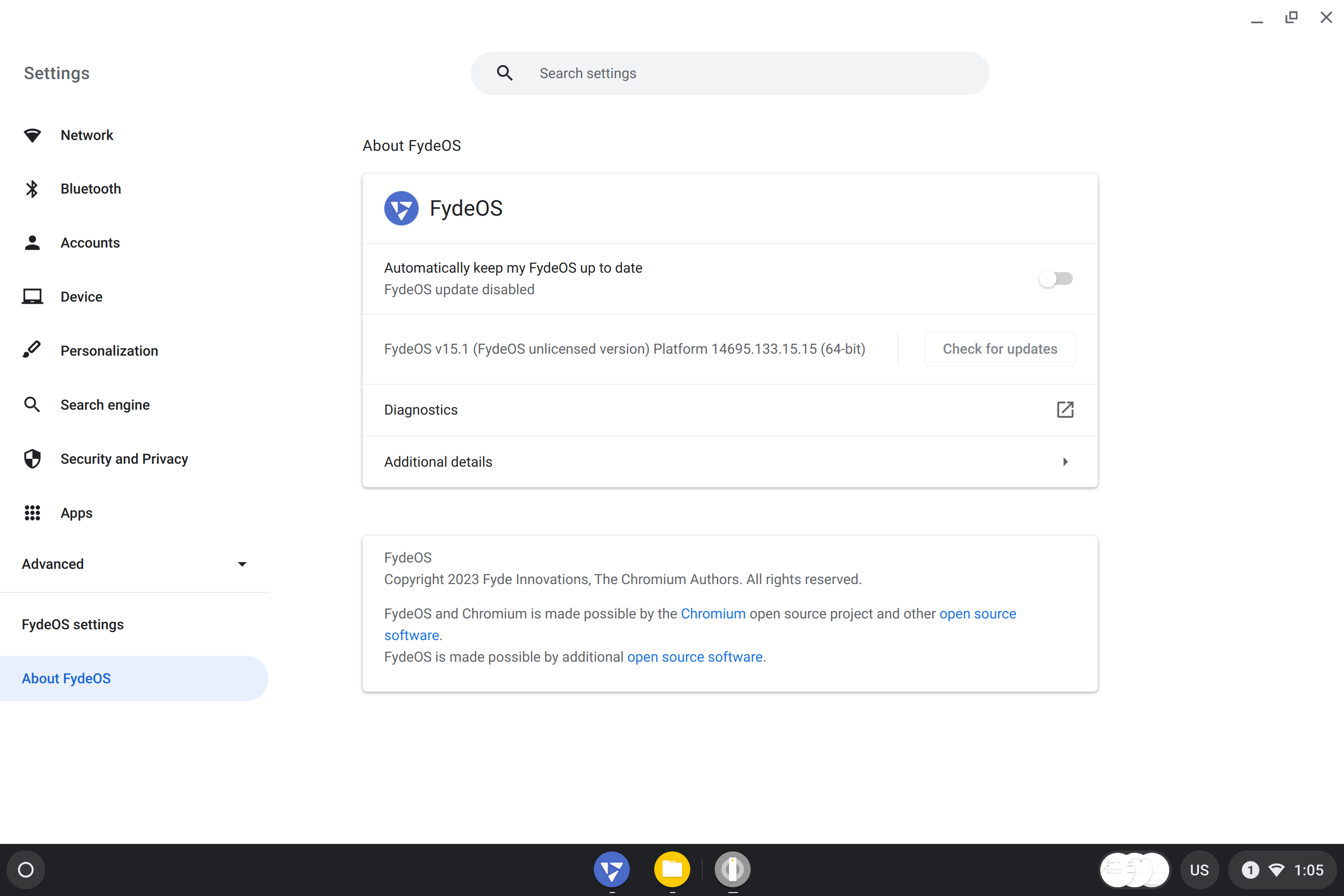
Task: Open the launcher circle button on shelf
Action: click(x=26, y=869)
